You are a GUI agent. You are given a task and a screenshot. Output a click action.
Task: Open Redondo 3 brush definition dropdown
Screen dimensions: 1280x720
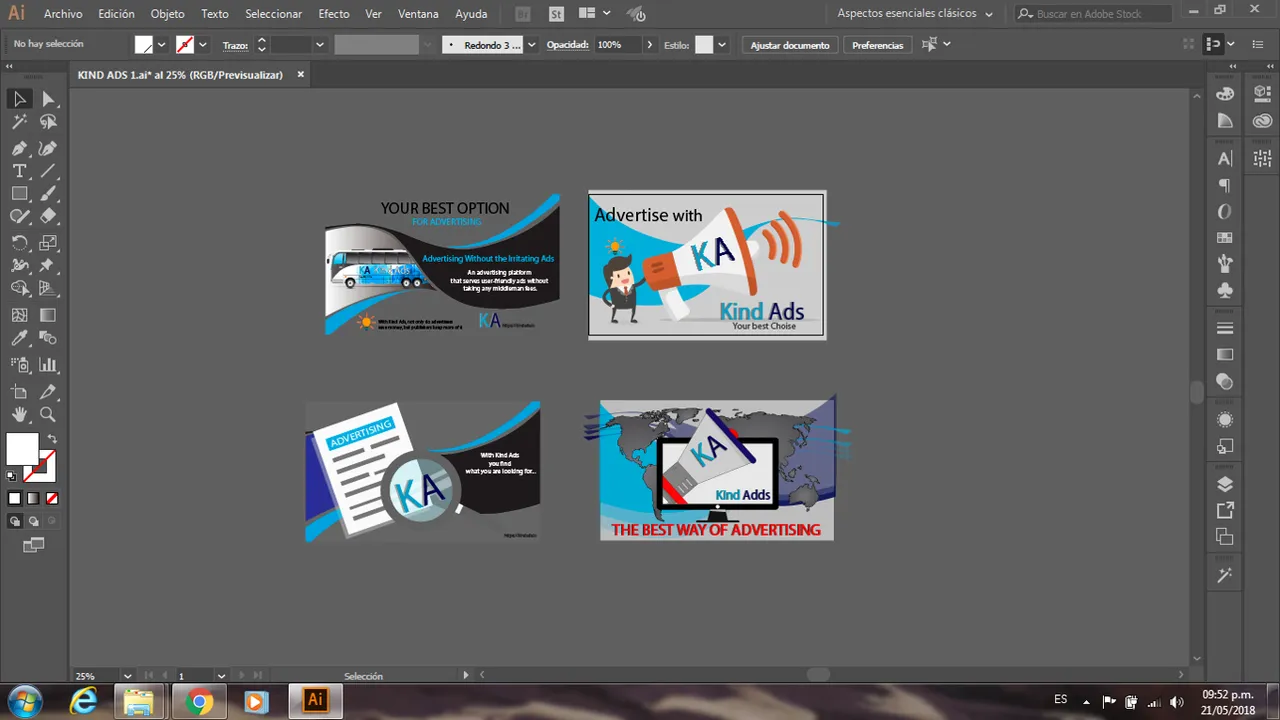[531, 45]
